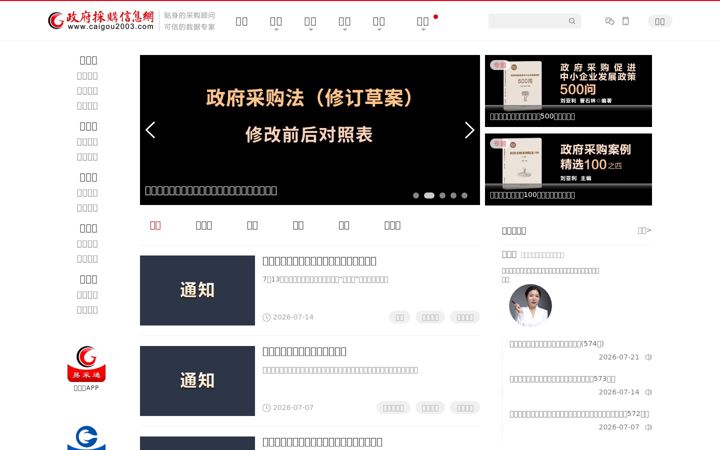
Task: Click the blue logo below the APP icon
Action: coord(86,438)
